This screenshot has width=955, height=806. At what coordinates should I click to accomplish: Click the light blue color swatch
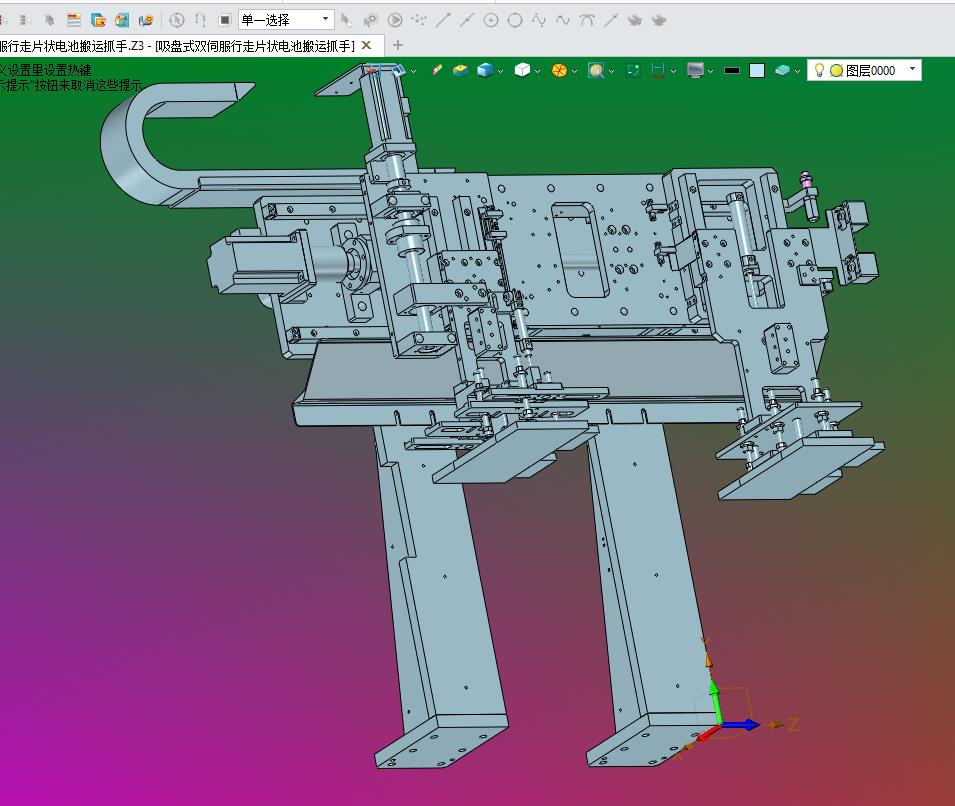pos(757,71)
